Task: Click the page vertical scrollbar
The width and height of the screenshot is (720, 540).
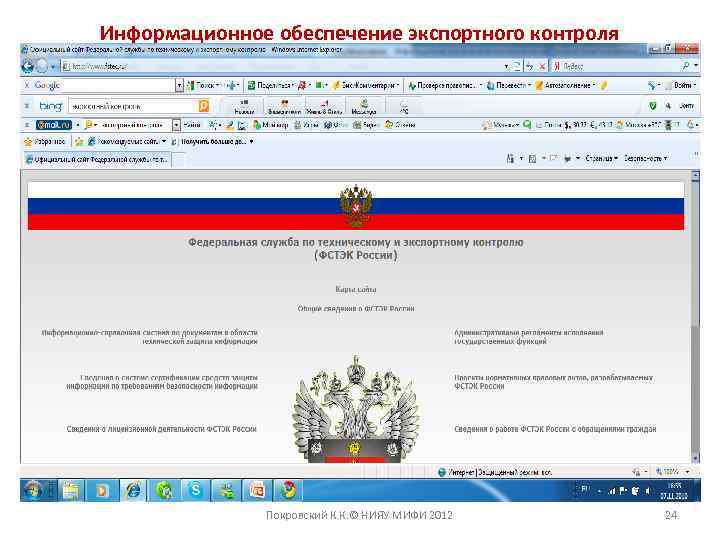Action: tap(695, 317)
